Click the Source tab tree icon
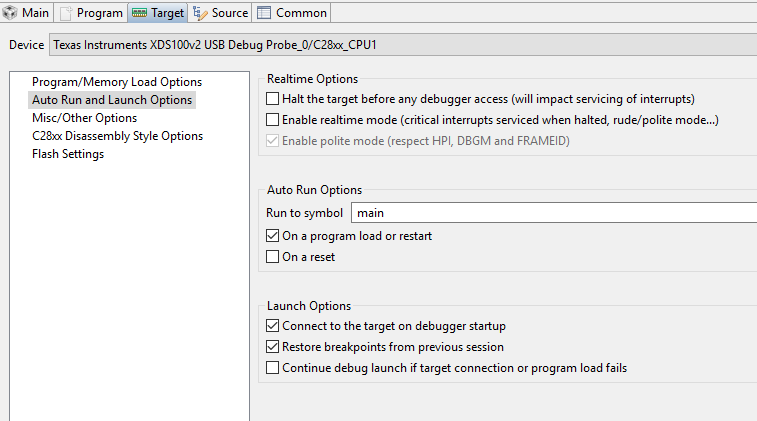Viewport: 757px width, 421px height. point(200,14)
